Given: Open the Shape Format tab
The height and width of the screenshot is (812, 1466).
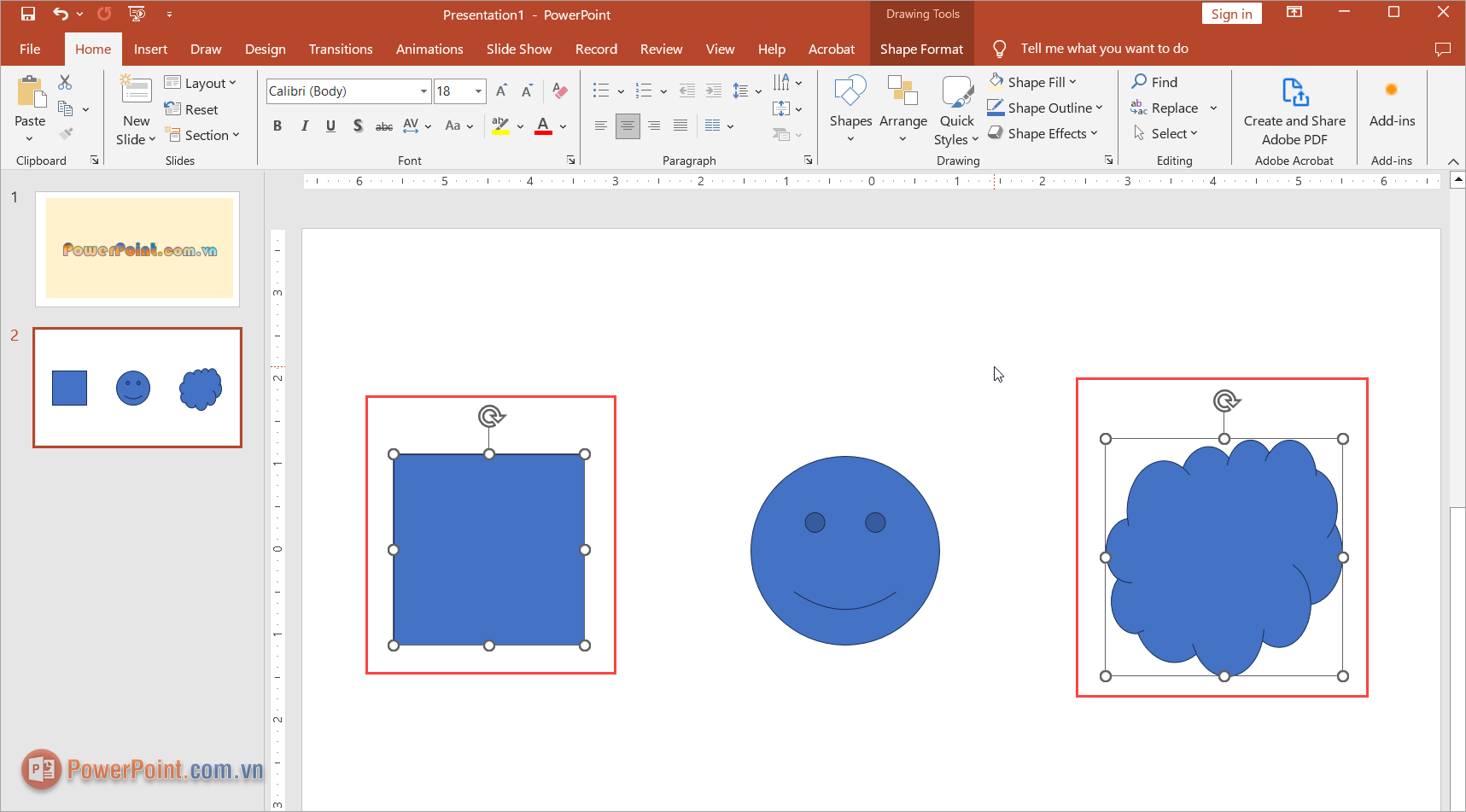Looking at the screenshot, I should 921,49.
